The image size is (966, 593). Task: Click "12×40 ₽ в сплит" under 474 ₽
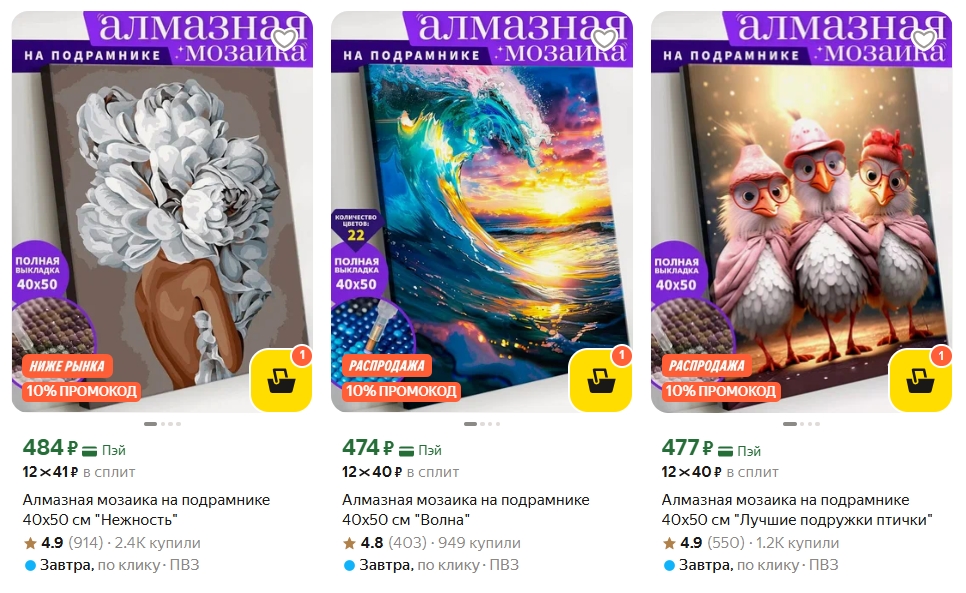pyautogui.click(x=400, y=472)
